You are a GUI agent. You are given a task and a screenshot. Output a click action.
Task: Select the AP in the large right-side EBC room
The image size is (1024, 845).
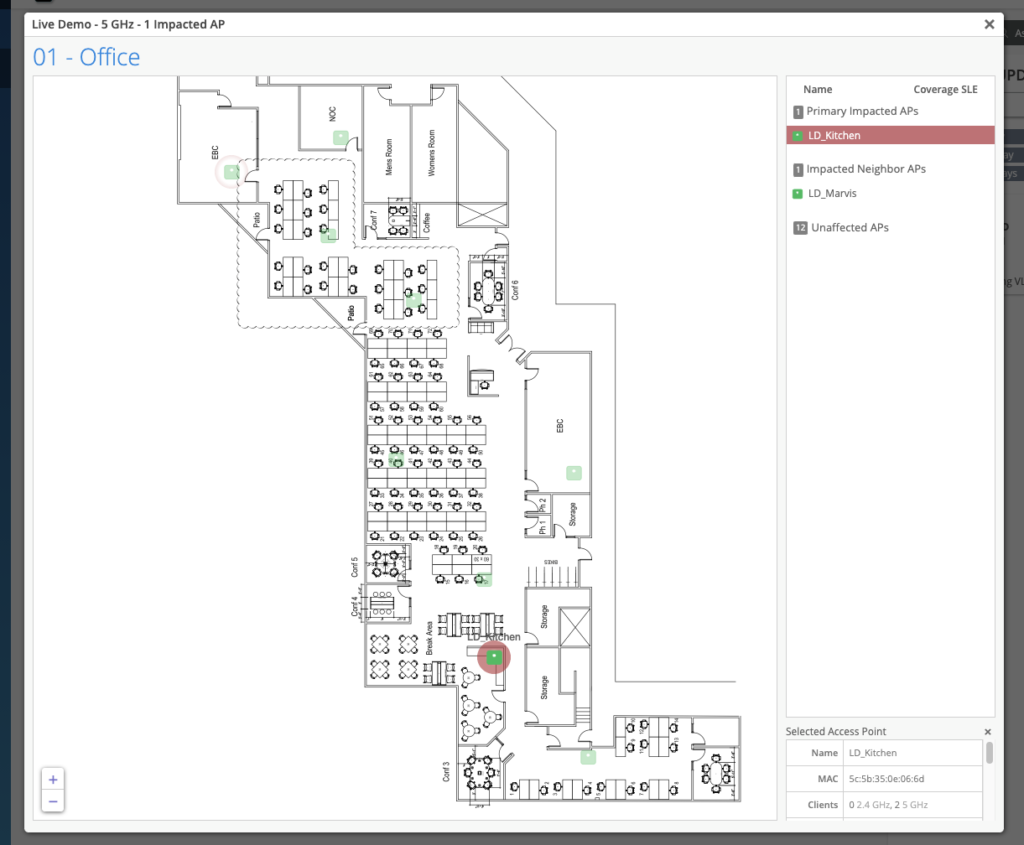click(x=574, y=472)
